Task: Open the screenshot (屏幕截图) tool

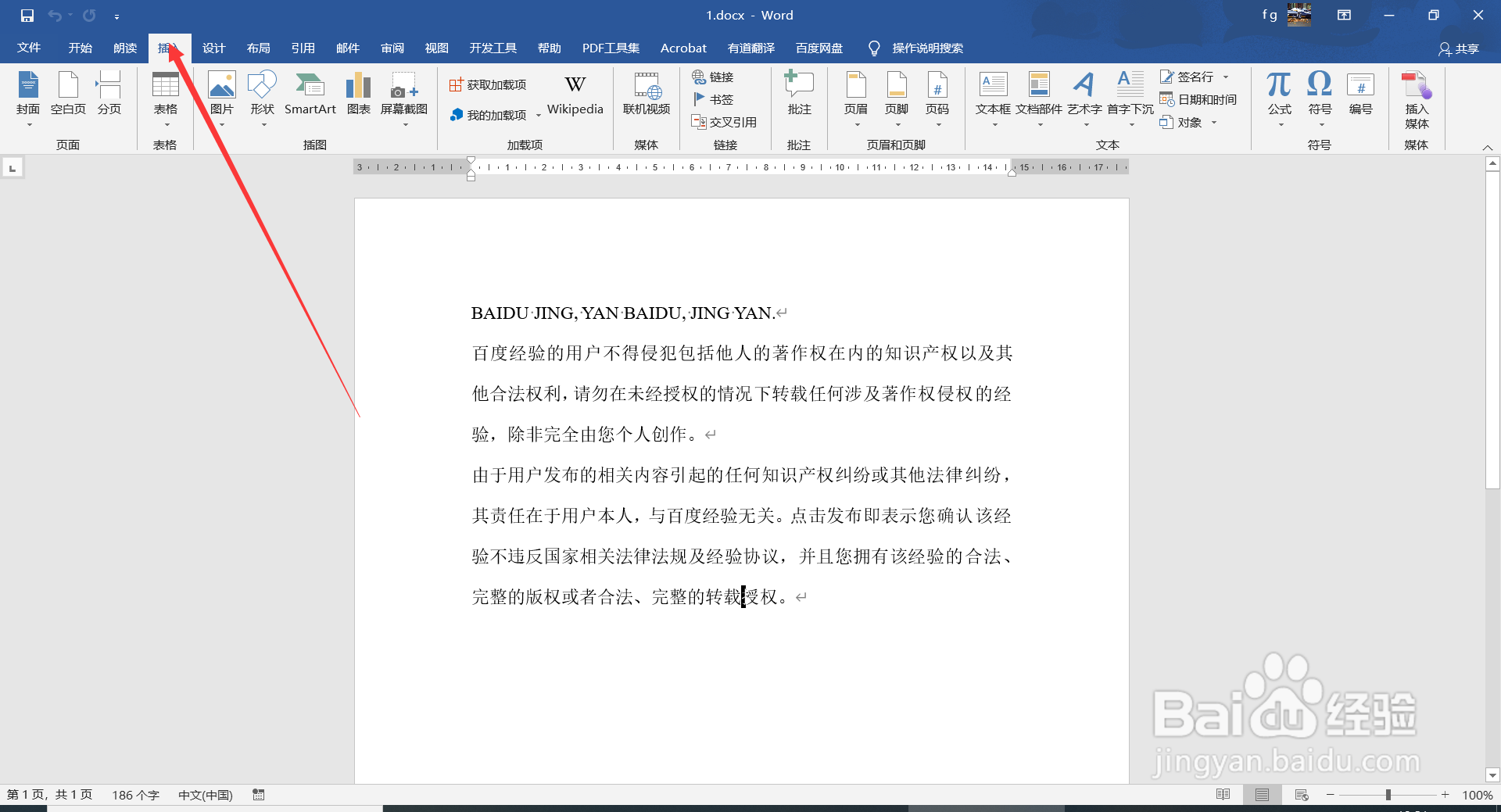Action: coord(404,99)
